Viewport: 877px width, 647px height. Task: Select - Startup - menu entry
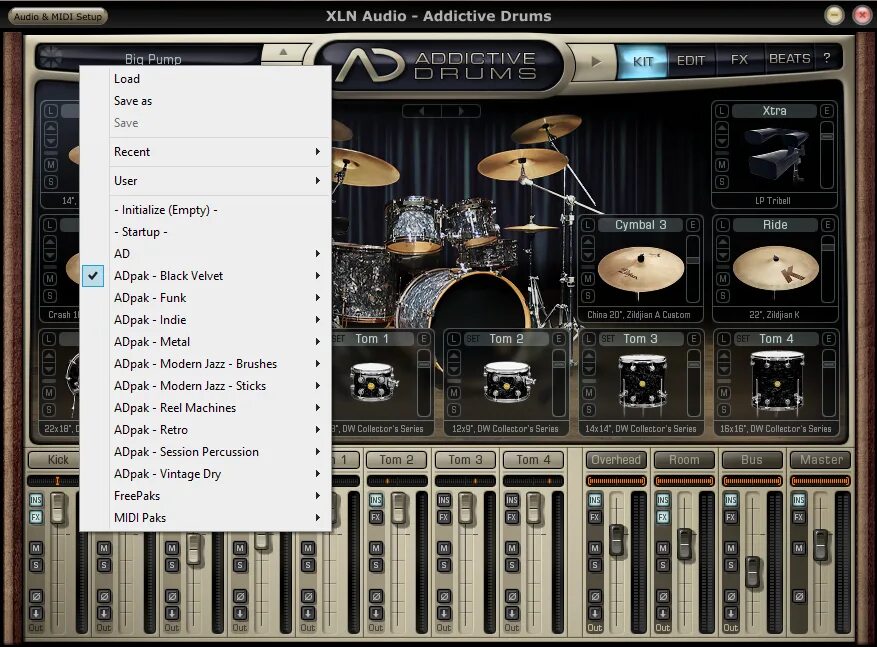[218, 232]
